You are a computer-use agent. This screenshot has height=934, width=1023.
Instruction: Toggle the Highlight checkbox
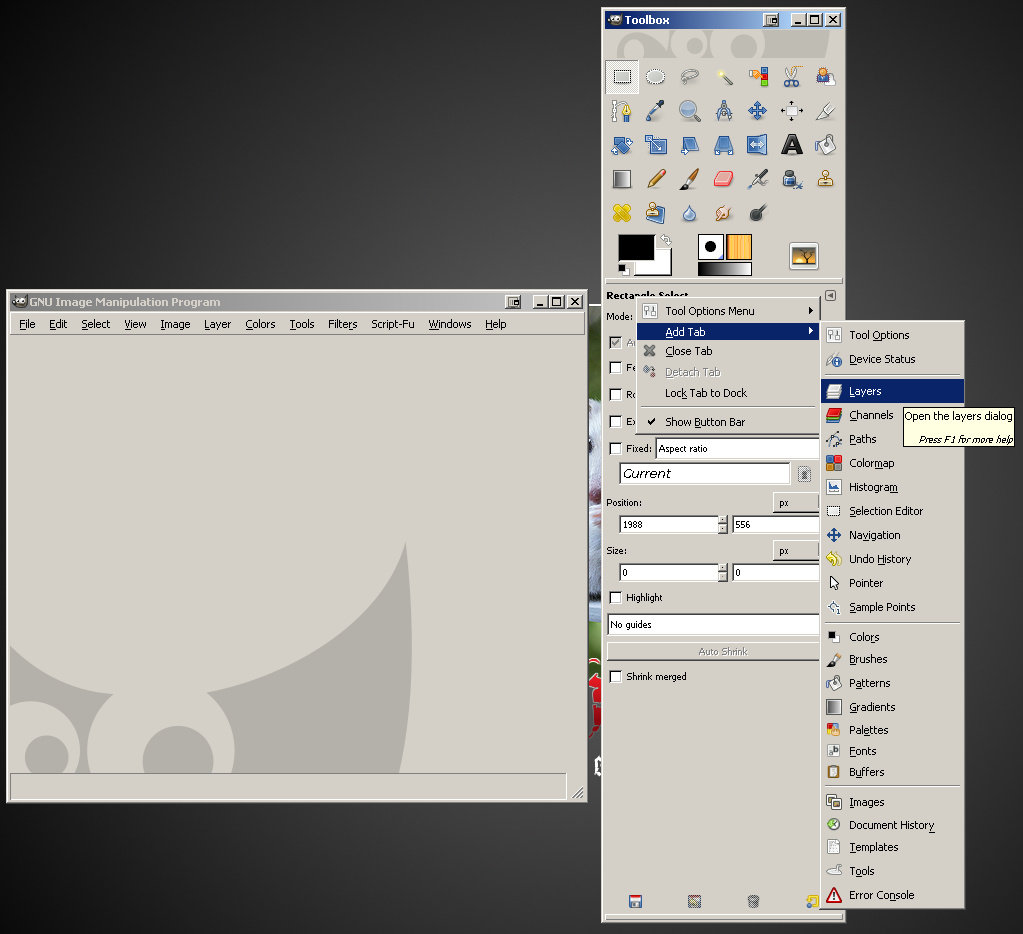(615, 597)
